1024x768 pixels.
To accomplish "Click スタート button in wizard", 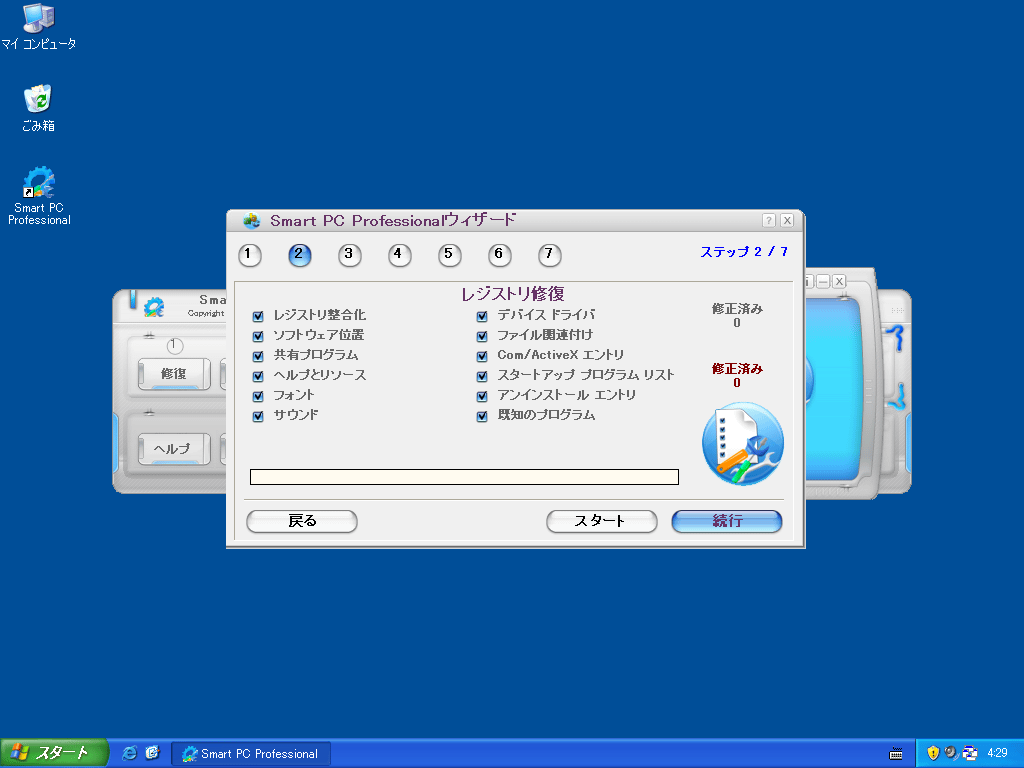I will coord(601,521).
